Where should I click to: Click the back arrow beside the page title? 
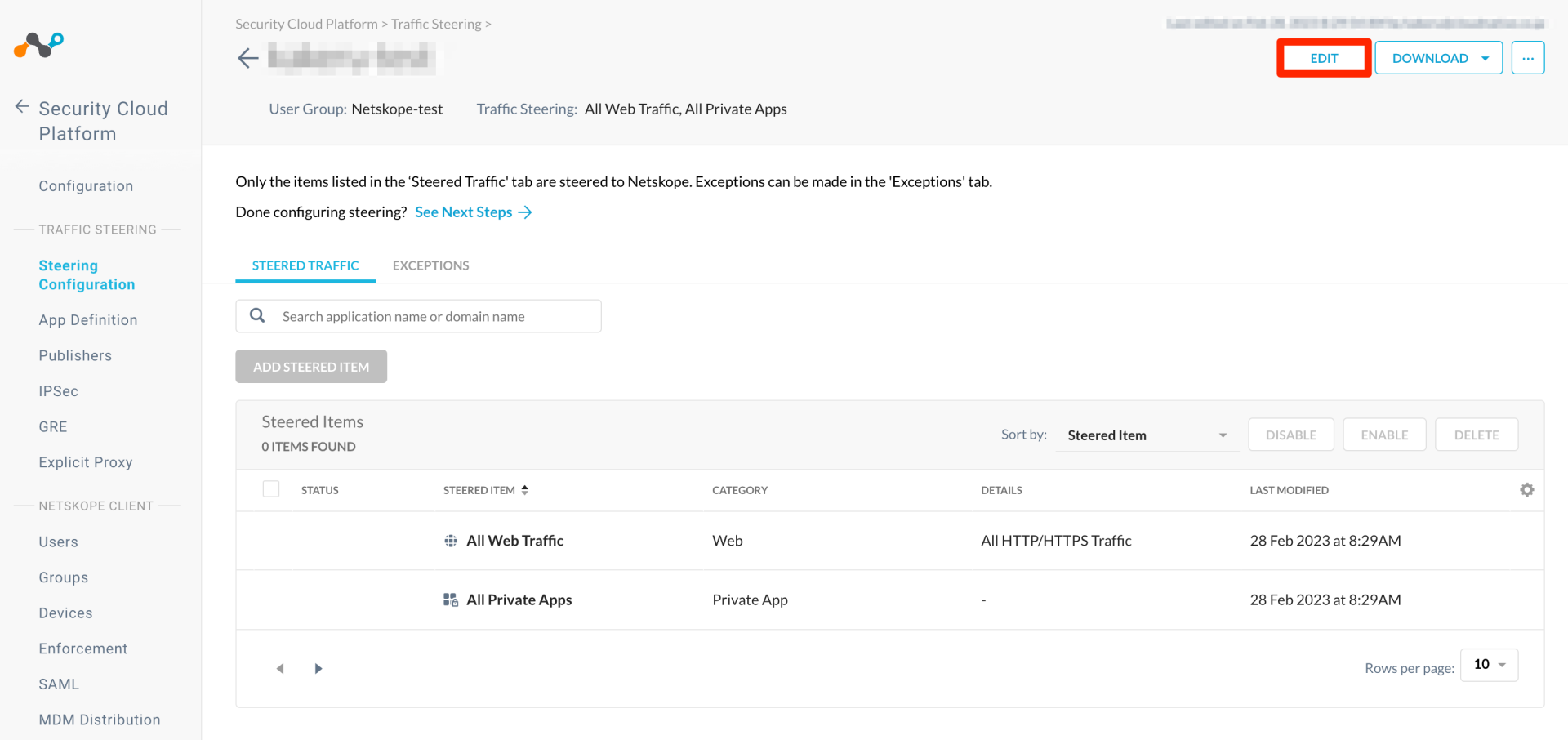(x=247, y=57)
